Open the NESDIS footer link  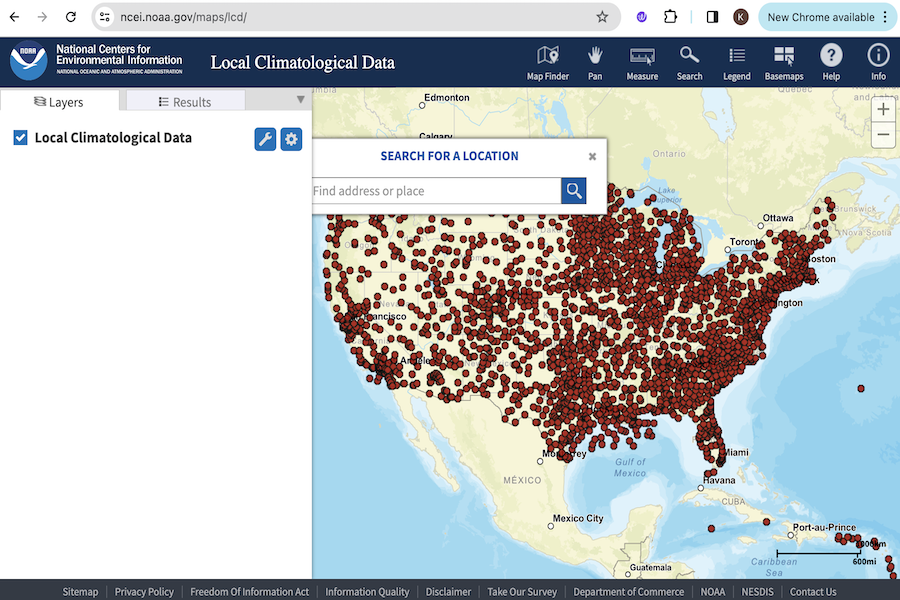click(758, 591)
